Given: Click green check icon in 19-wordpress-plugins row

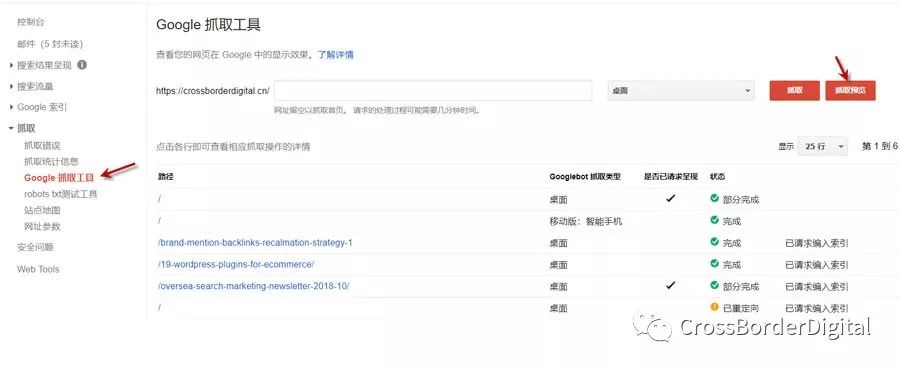Looking at the screenshot, I should pos(715,263).
